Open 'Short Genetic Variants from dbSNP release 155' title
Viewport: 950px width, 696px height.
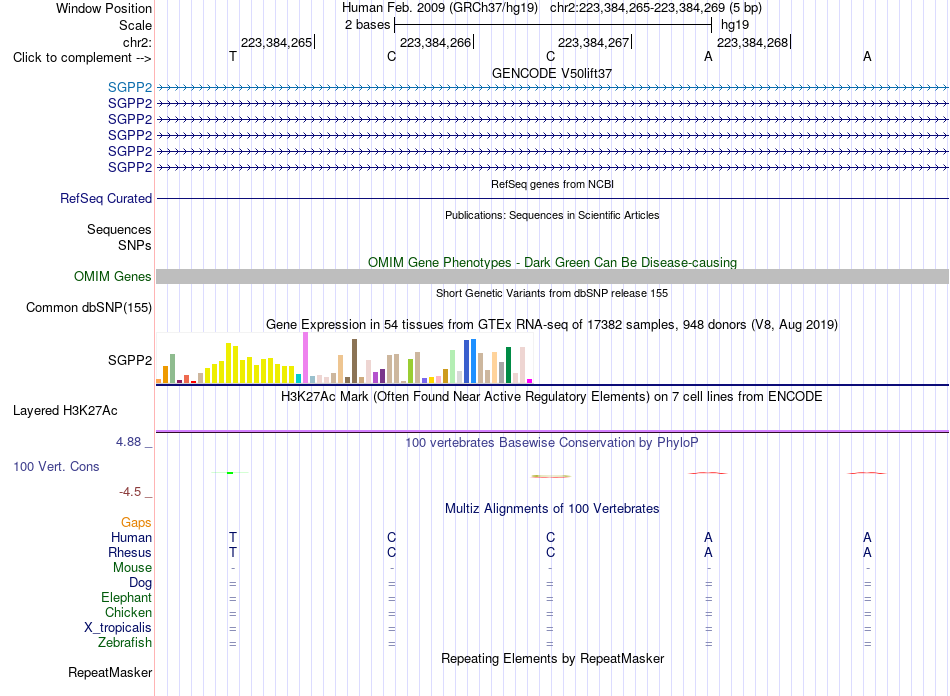[x=552, y=293]
